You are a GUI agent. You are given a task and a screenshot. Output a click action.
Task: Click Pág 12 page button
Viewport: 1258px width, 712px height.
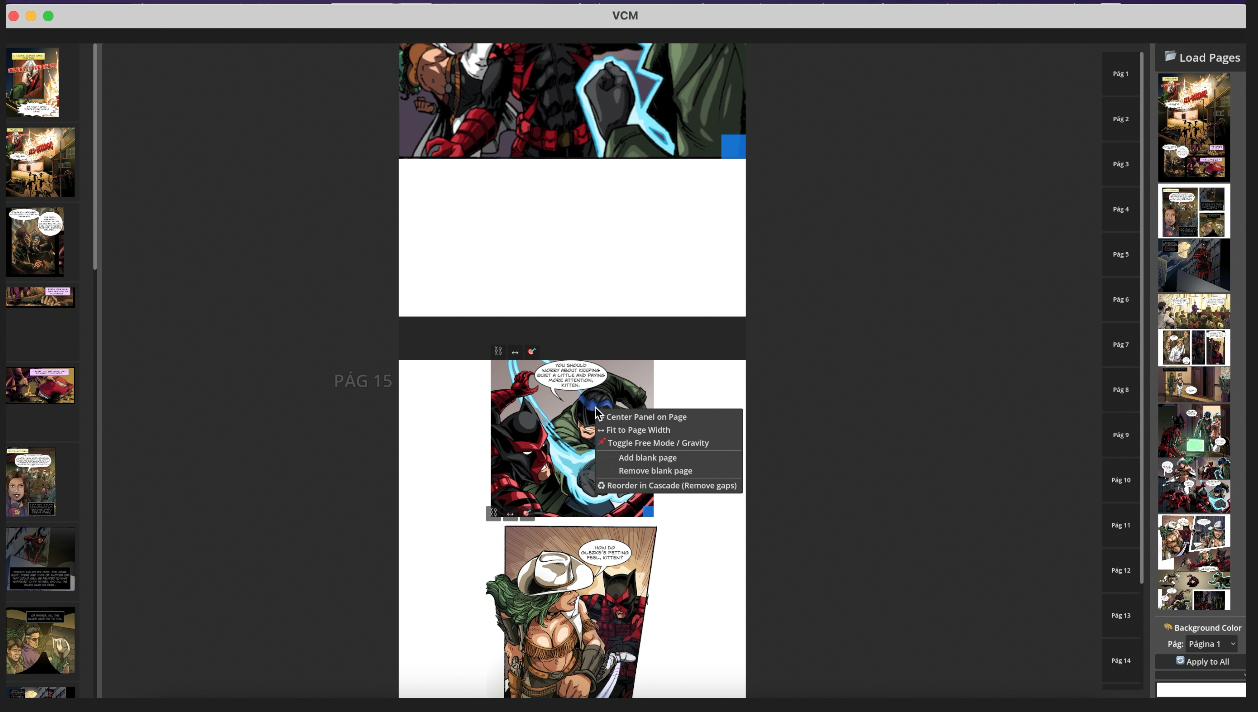click(x=1121, y=570)
